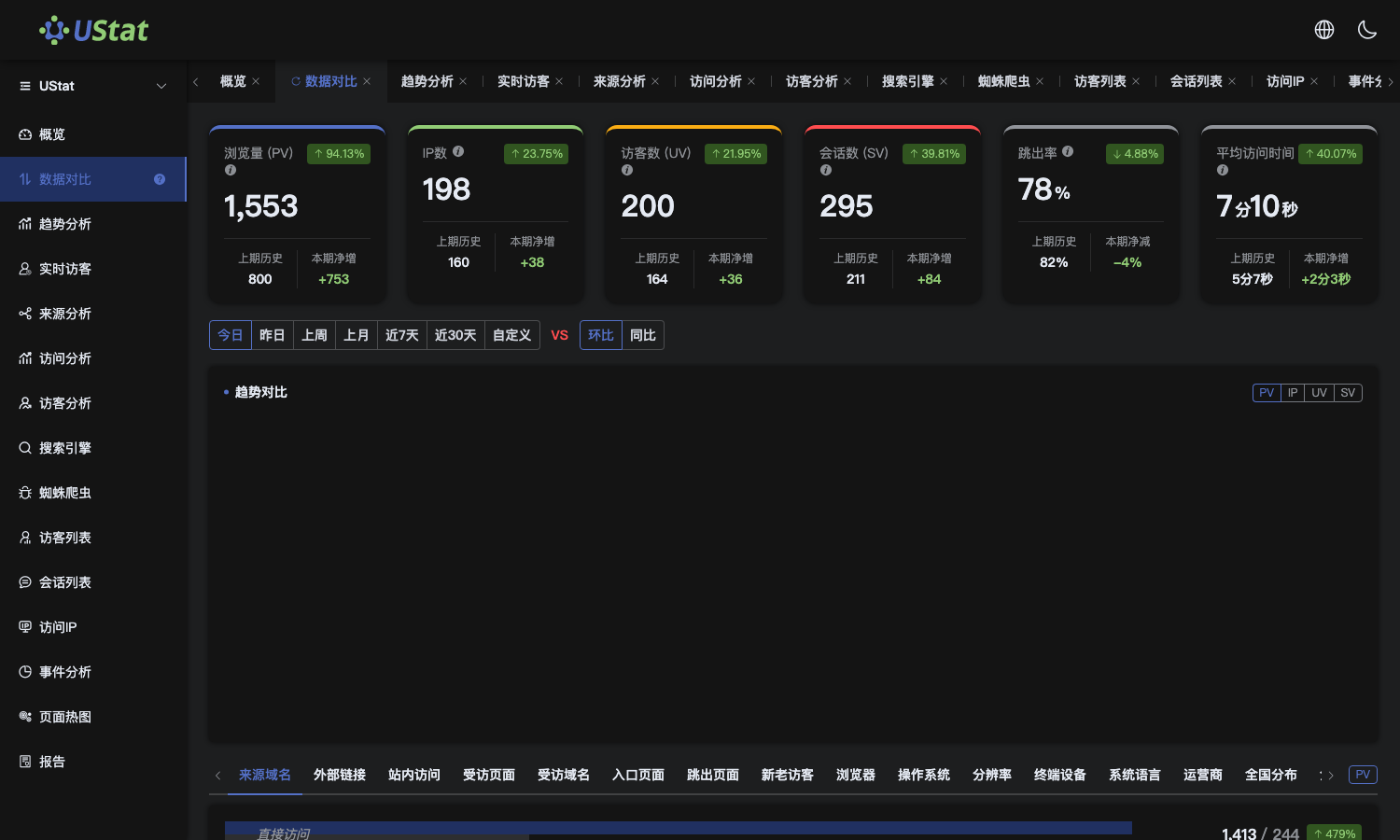The width and height of the screenshot is (1400, 840).
Task: Open 页面热图 in the sidebar
Action: 93,717
